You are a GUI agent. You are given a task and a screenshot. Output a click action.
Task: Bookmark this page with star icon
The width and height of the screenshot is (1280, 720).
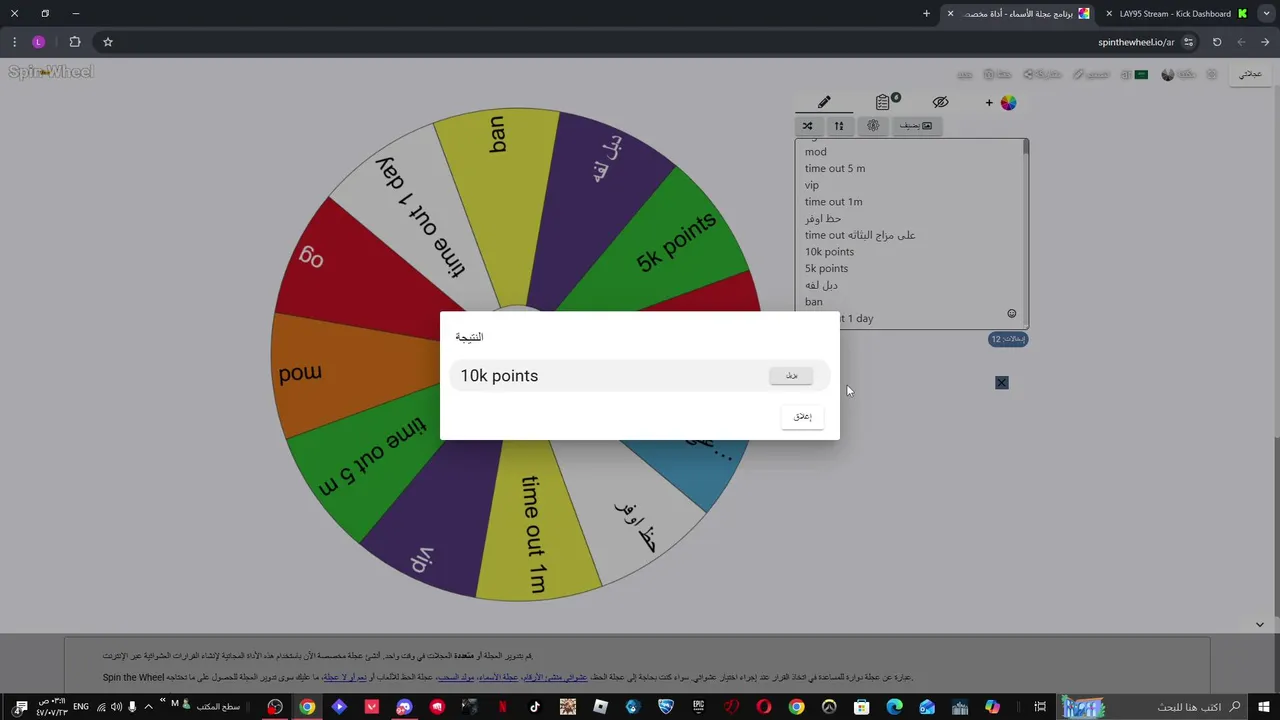[x=108, y=42]
